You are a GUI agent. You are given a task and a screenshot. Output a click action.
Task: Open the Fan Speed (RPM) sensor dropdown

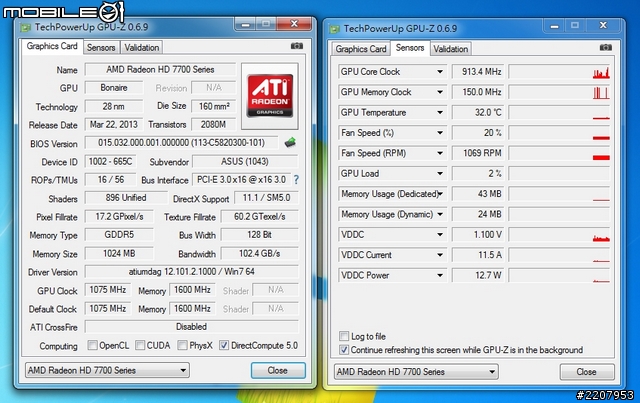[x=440, y=153]
